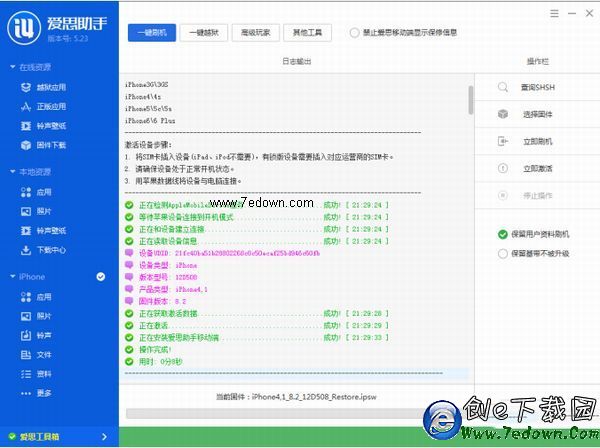Open 铃声 under the iPhone section
The image size is (600, 448).
click(36, 336)
